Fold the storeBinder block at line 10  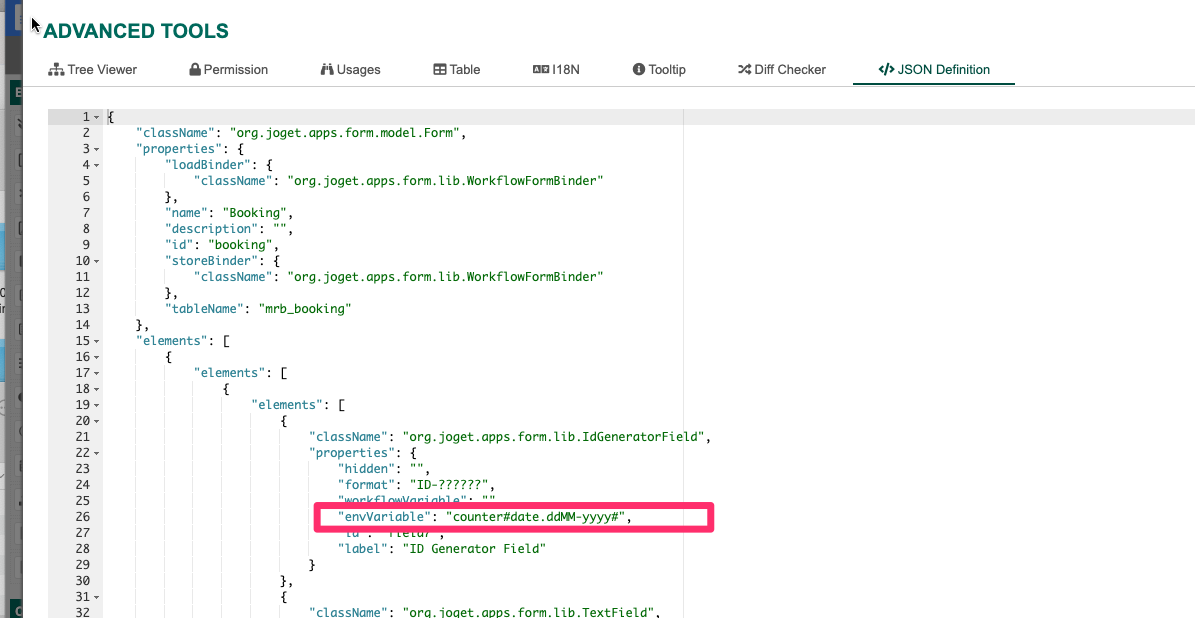pos(97,261)
